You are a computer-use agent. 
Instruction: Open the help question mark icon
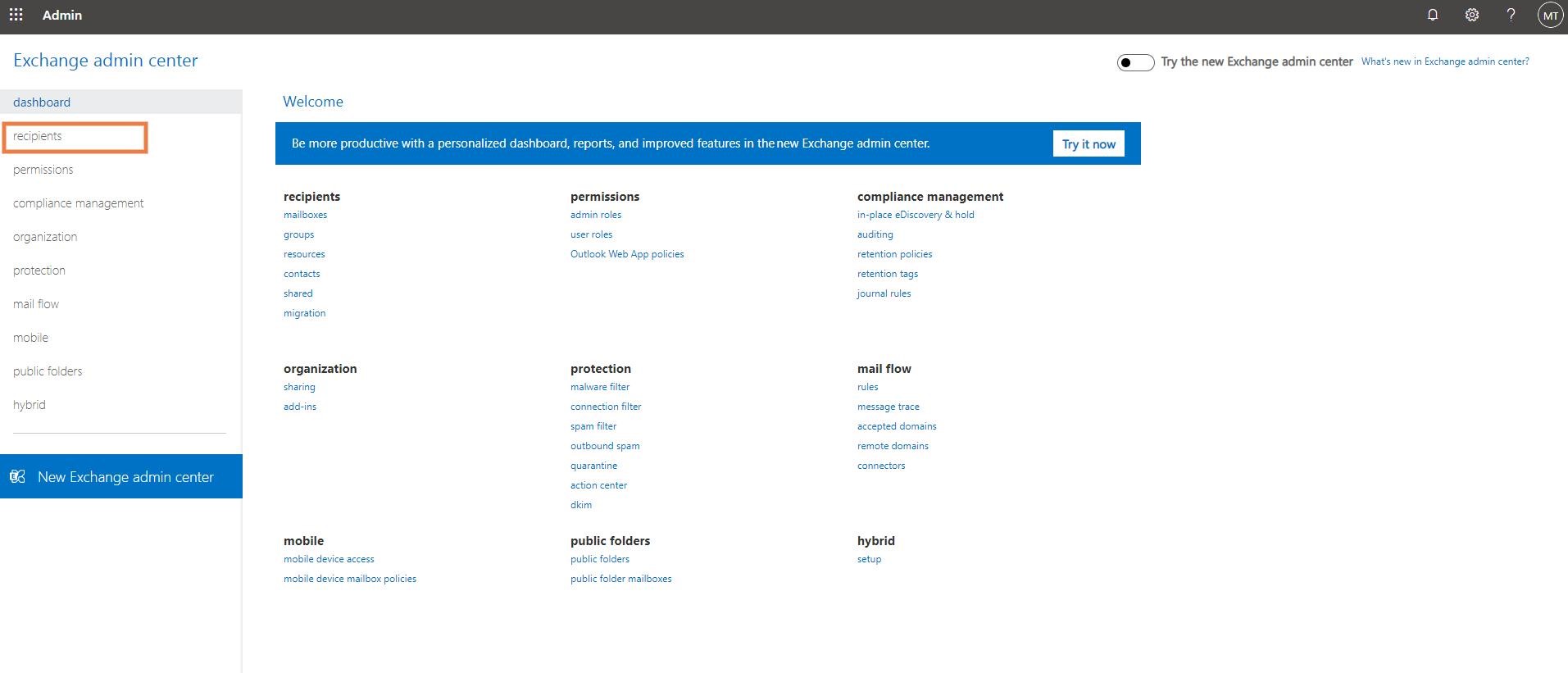click(x=1511, y=15)
